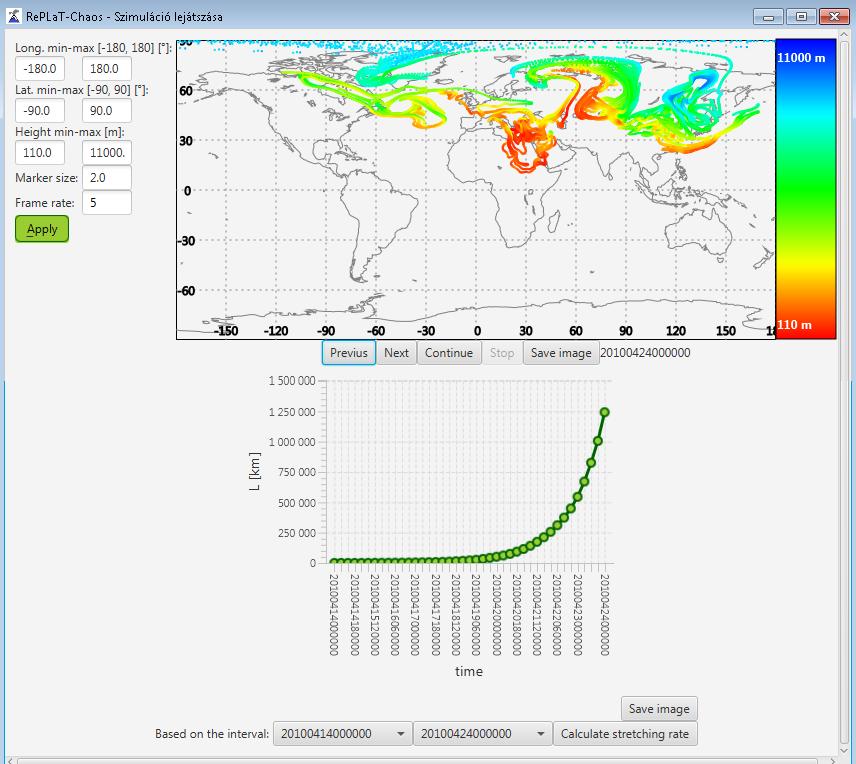Close the RePLaT-Chaos window
Viewport: 856px width, 764px height.
coord(834,16)
